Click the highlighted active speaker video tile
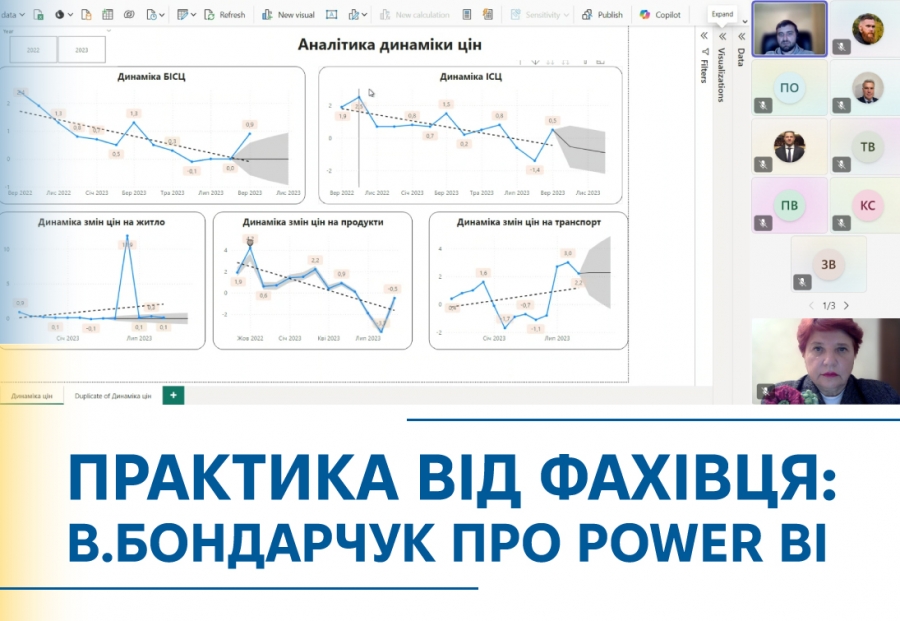Image resolution: width=900 pixels, height=621 pixels. pyautogui.click(x=789, y=29)
